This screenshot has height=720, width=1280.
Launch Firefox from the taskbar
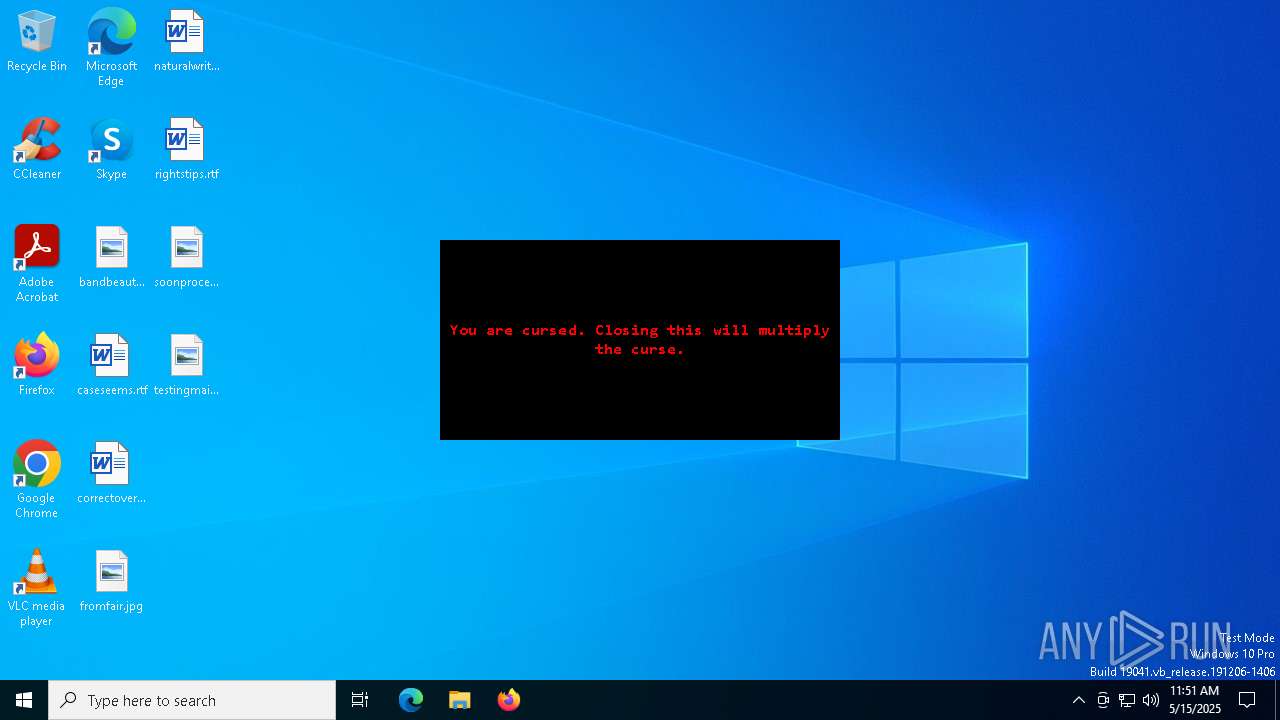point(509,700)
